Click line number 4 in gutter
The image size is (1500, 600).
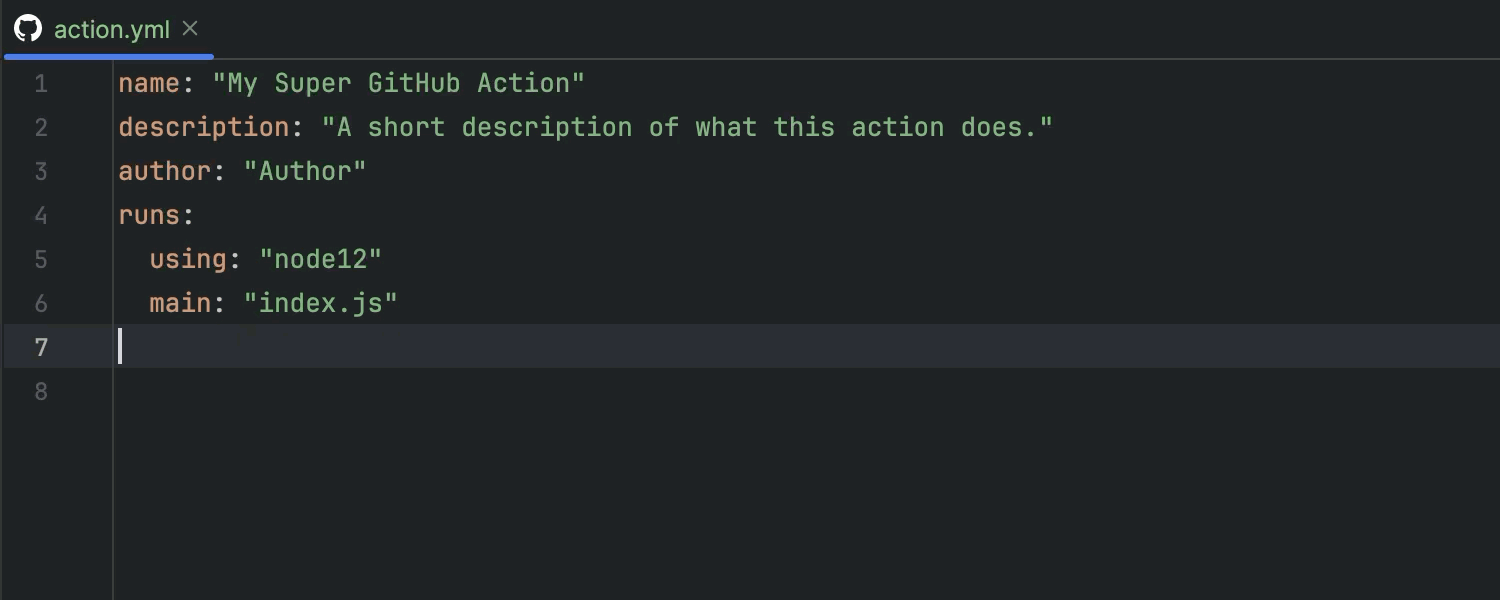(41, 216)
